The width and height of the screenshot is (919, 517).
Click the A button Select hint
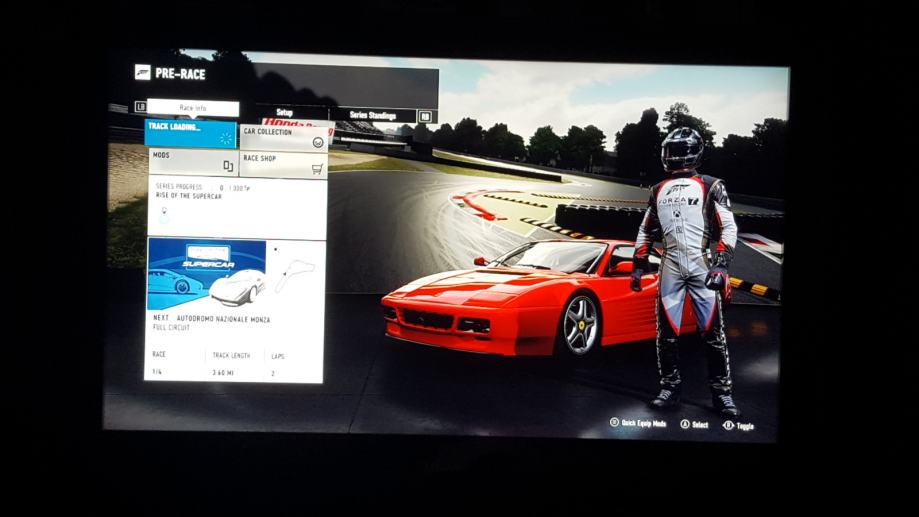[x=694, y=424]
